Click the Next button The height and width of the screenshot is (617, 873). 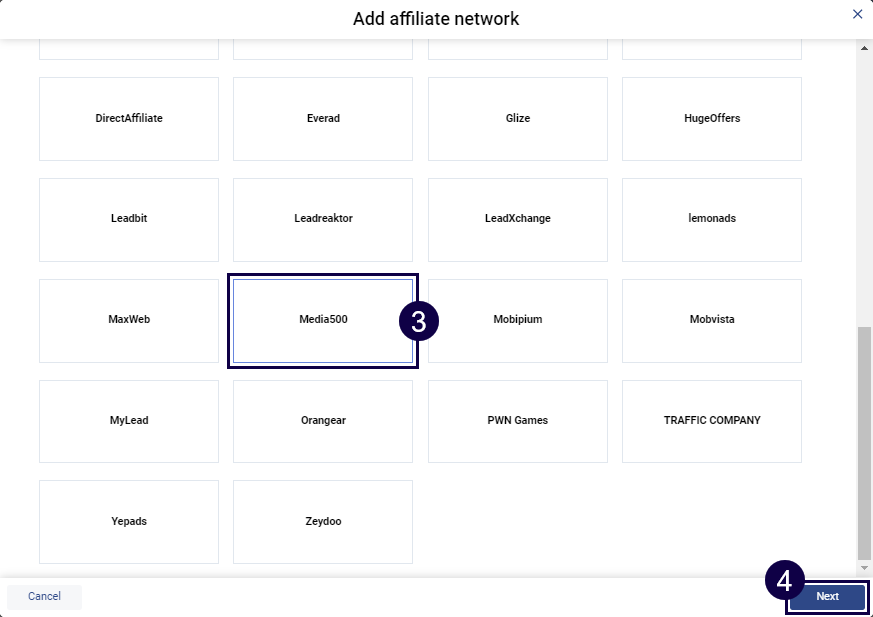point(827,597)
